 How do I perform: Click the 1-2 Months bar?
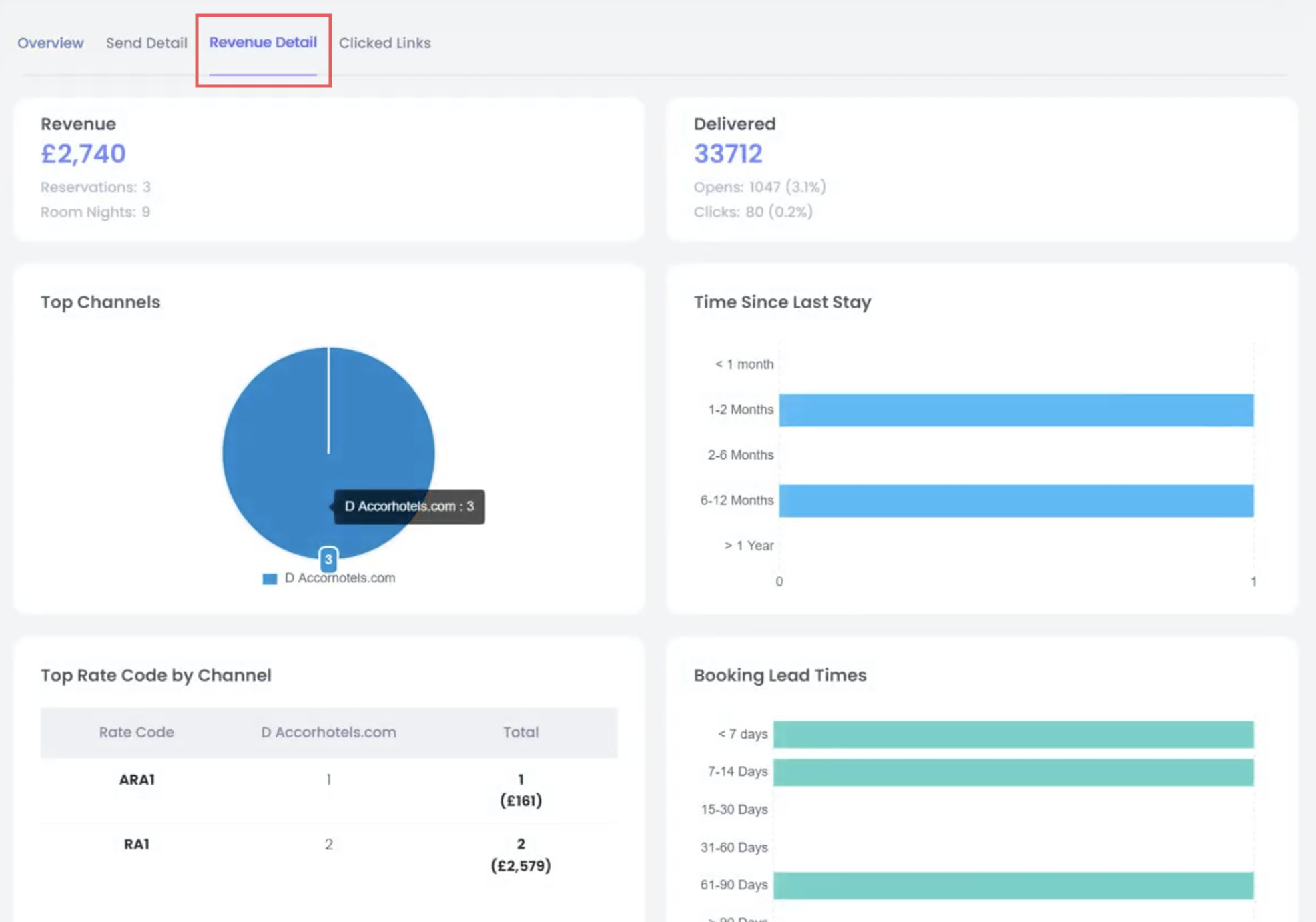1016,410
